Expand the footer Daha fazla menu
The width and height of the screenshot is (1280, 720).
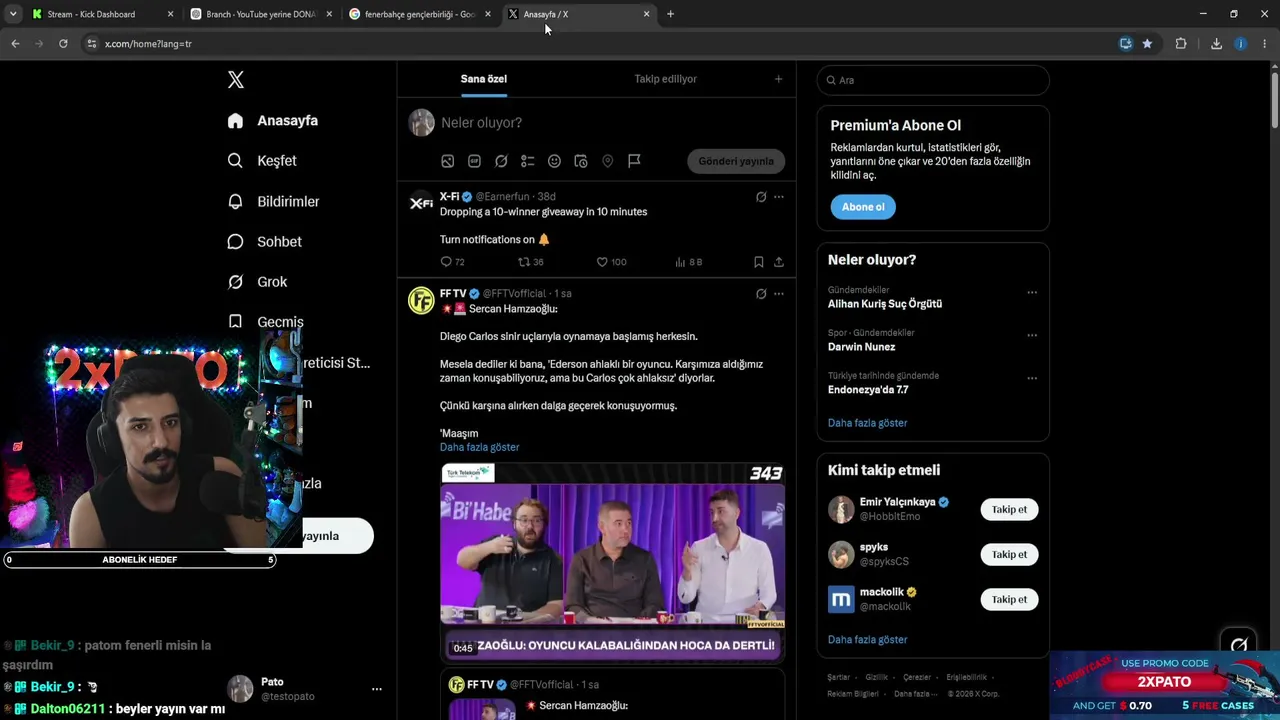click(918, 694)
